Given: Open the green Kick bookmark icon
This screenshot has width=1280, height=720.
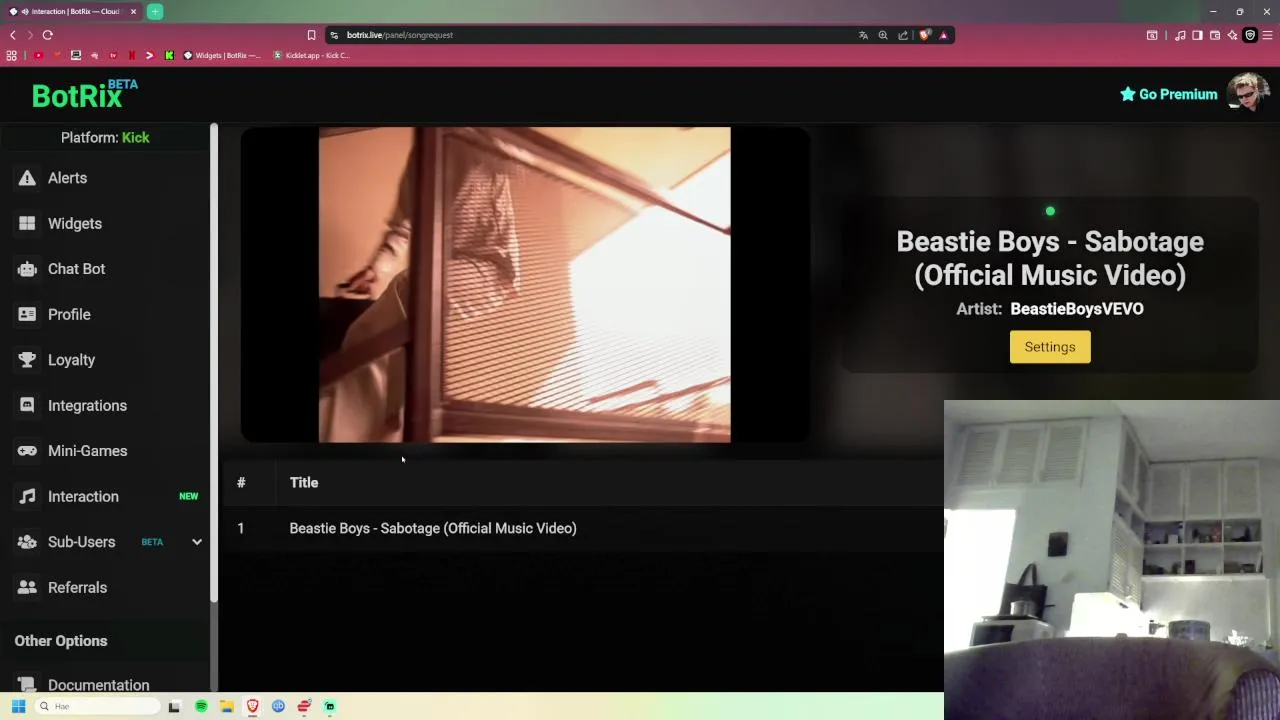Looking at the screenshot, I should [x=169, y=55].
